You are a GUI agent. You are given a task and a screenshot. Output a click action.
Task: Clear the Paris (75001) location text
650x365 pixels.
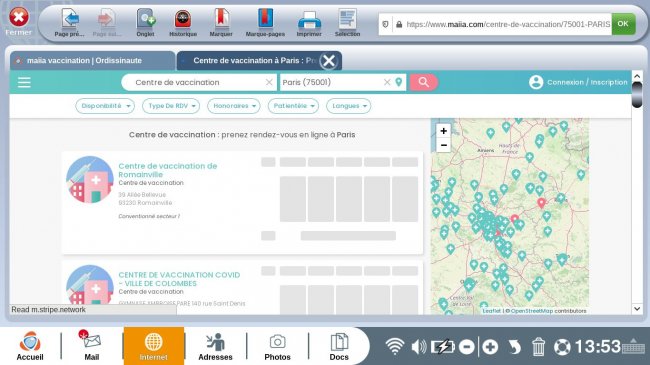pyautogui.click(x=387, y=82)
